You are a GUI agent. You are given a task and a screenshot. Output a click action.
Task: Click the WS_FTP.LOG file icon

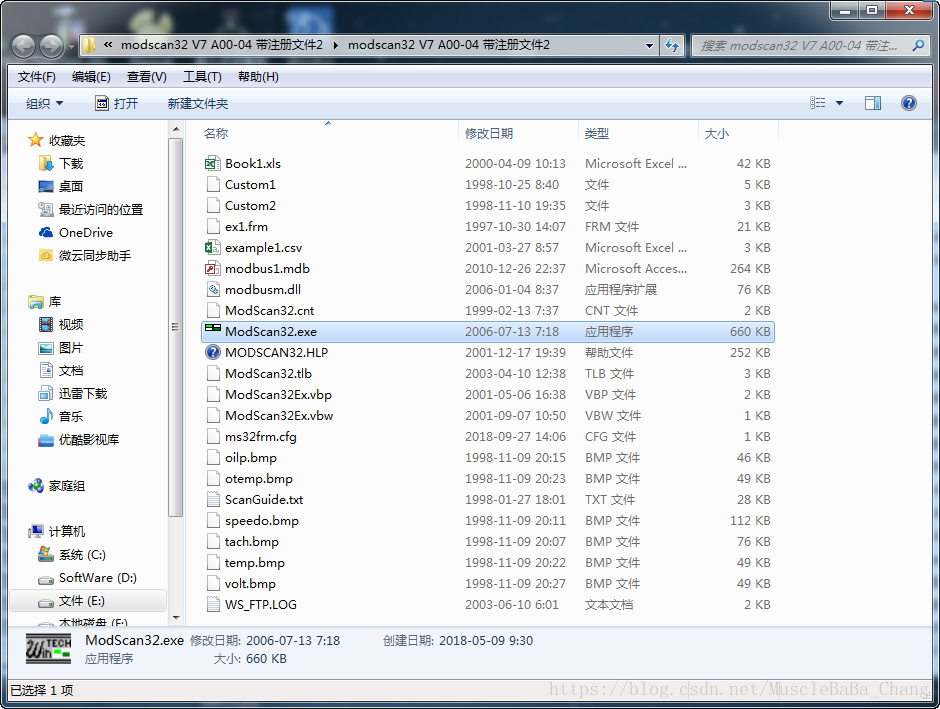click(213, 604)
